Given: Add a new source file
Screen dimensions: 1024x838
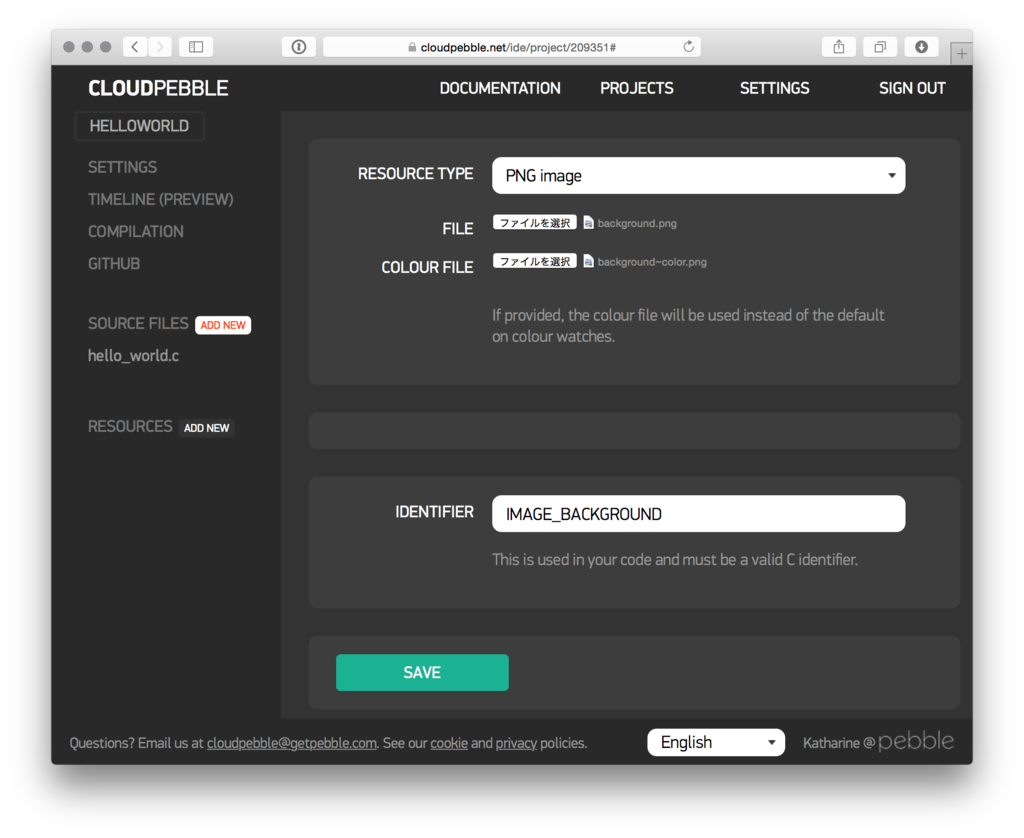Looking at the screenshot, I should [223, 325].
